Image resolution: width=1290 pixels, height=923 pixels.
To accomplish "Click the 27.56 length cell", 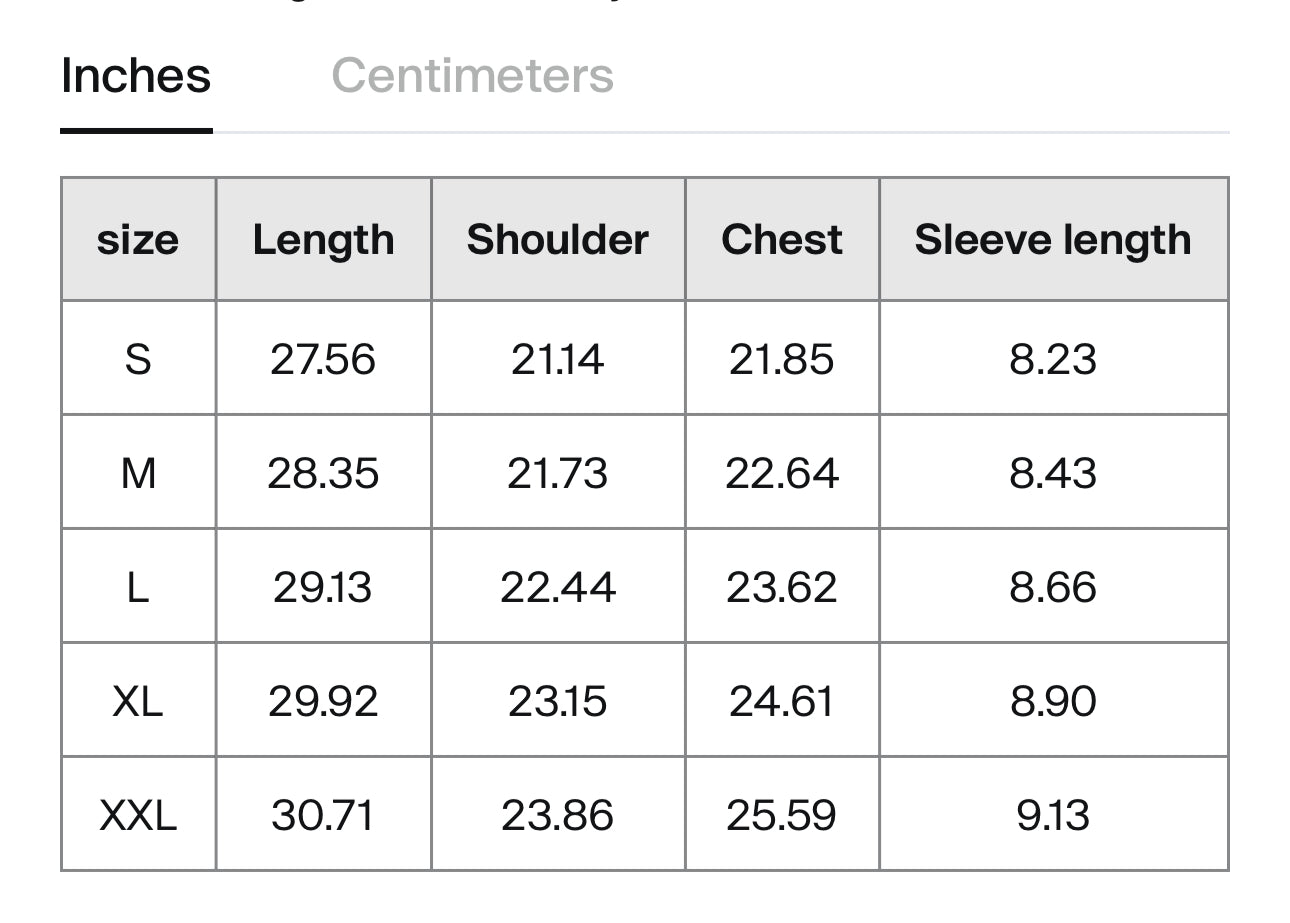I will click(323, 359).
